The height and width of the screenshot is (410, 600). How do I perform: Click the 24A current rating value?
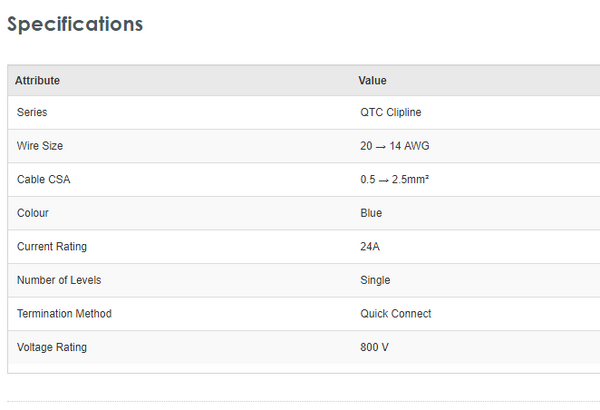pos(371,247)
